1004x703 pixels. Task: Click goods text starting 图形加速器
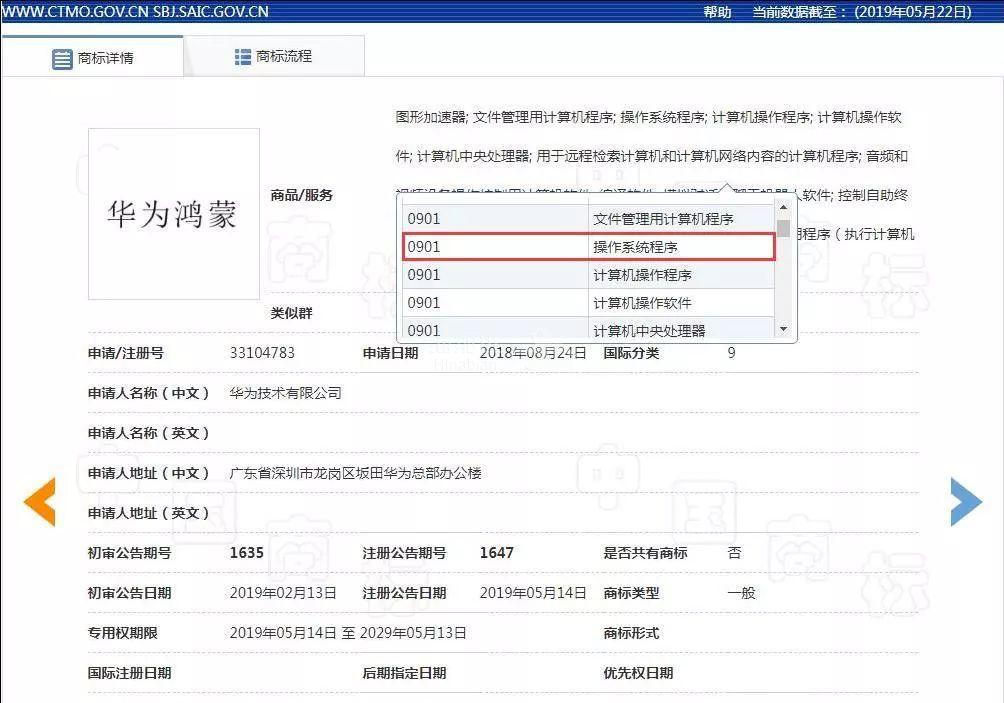(648, 117)
